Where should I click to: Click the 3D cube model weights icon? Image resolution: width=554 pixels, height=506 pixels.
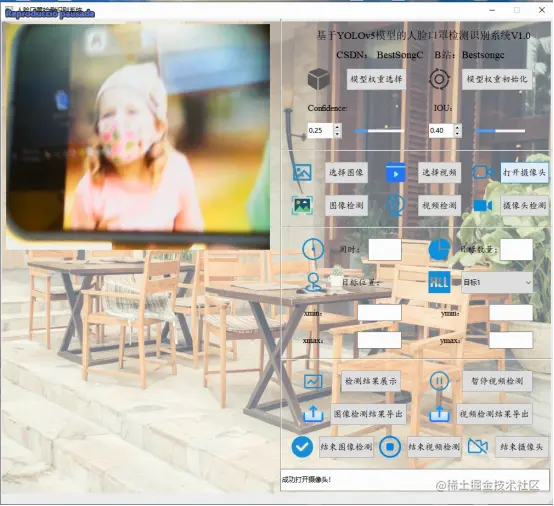tap(318, 79)
